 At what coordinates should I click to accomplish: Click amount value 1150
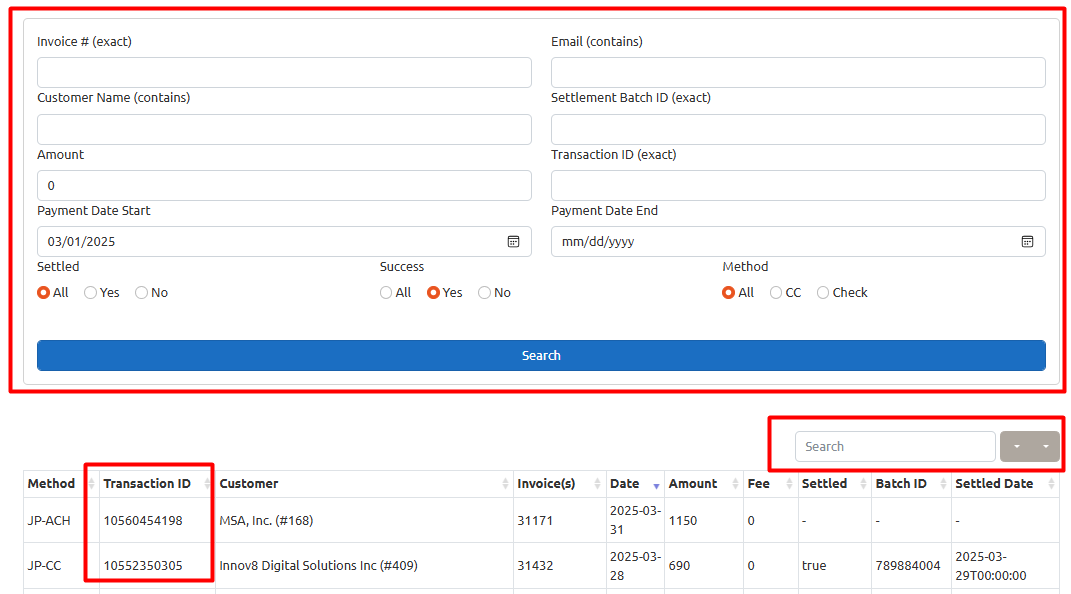(683, 521)
